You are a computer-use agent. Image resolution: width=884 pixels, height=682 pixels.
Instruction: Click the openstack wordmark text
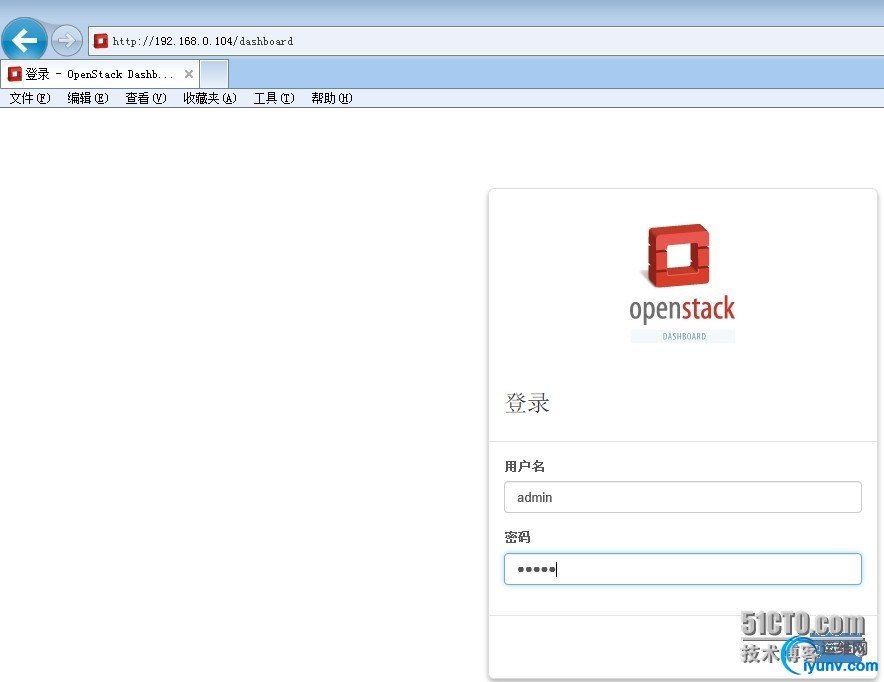(682, 309)
